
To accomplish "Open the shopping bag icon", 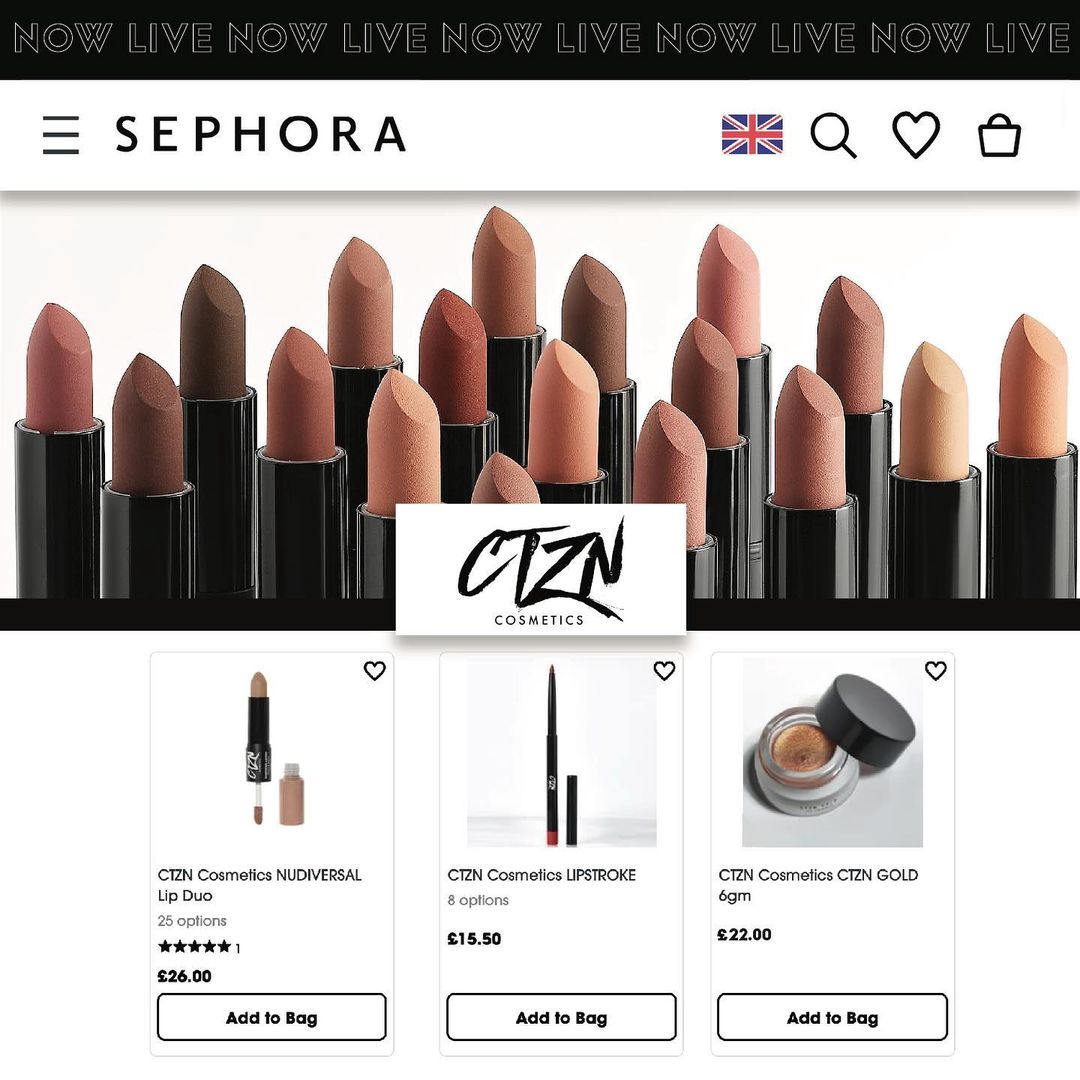I will click(x=999, y=134).
